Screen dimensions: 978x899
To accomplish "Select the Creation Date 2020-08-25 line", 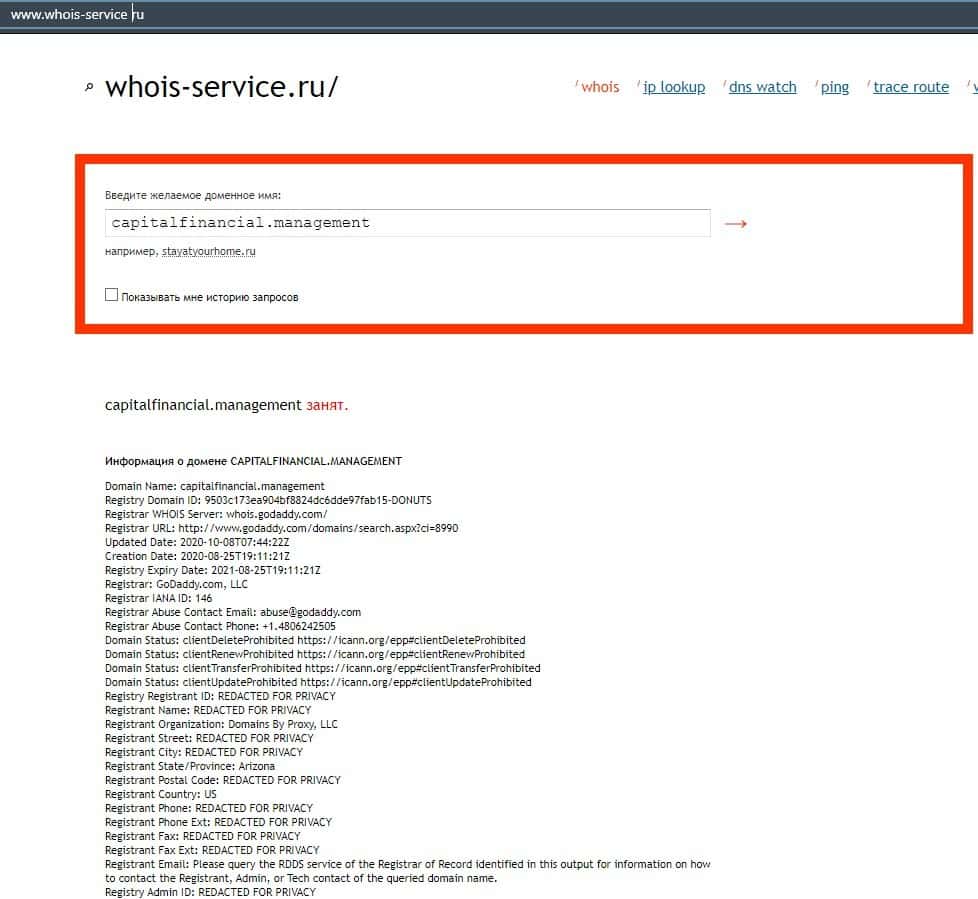I will click(x=197, y=556).
